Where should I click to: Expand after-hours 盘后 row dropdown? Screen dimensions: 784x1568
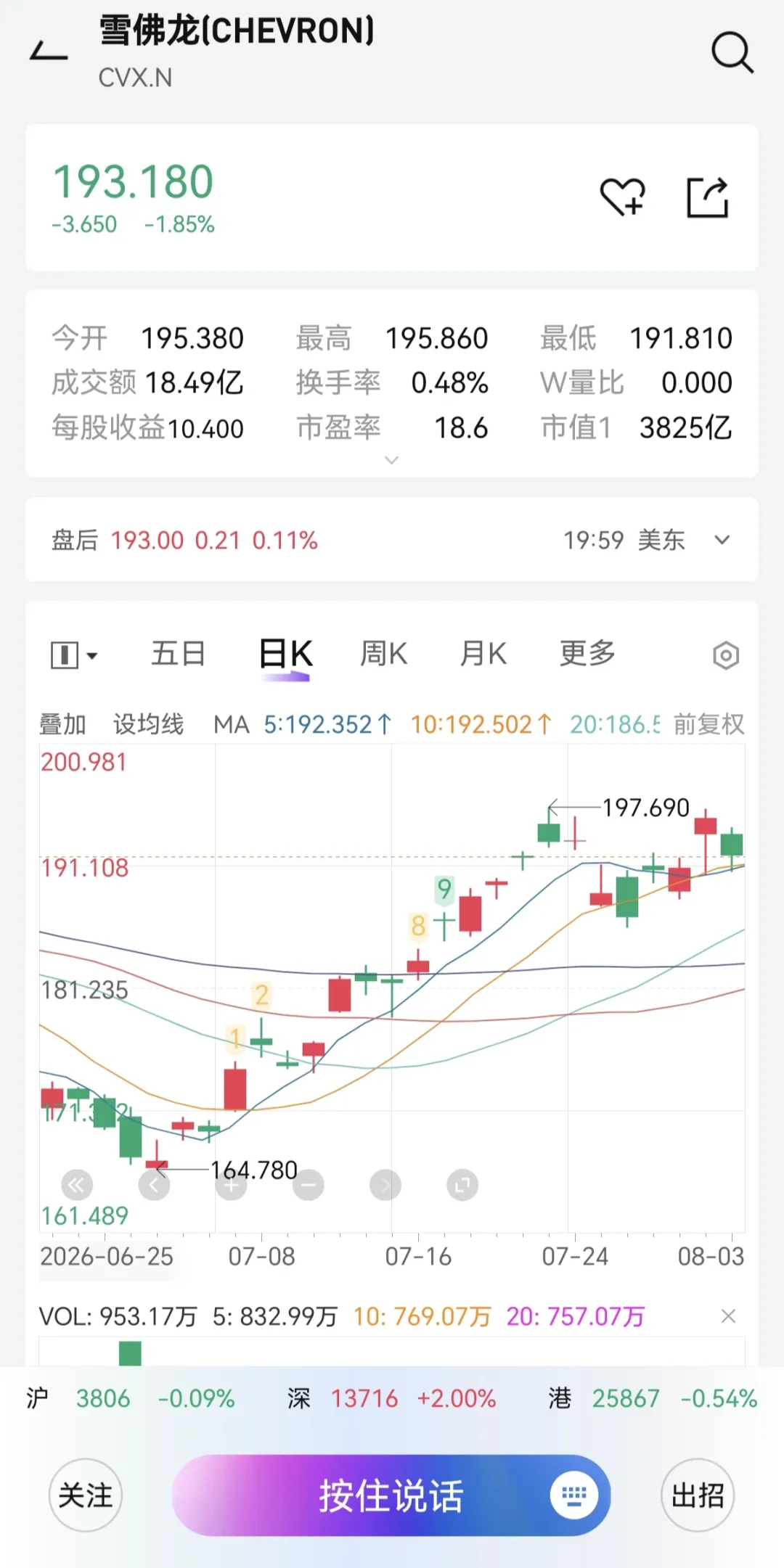pos(722,540)
